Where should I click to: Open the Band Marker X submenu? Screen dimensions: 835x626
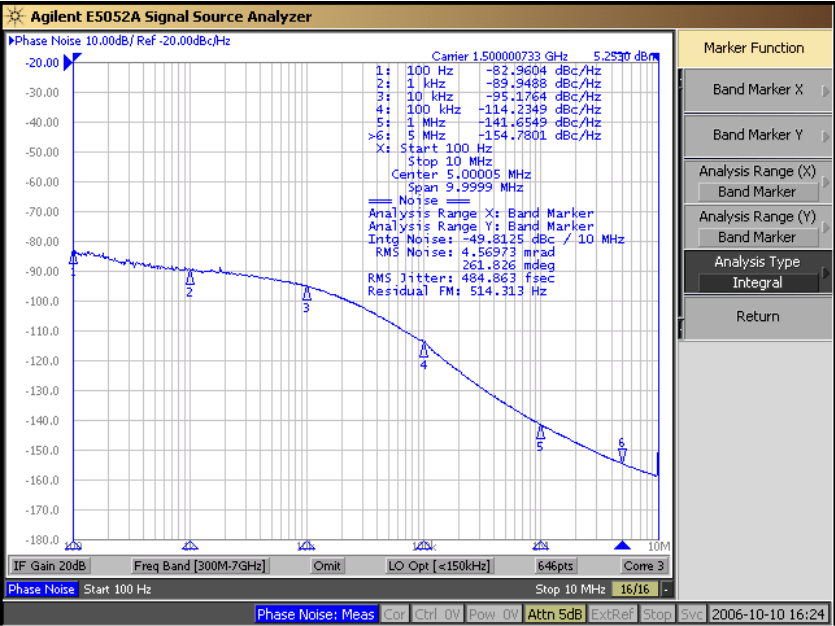click(x=757, y=90)
